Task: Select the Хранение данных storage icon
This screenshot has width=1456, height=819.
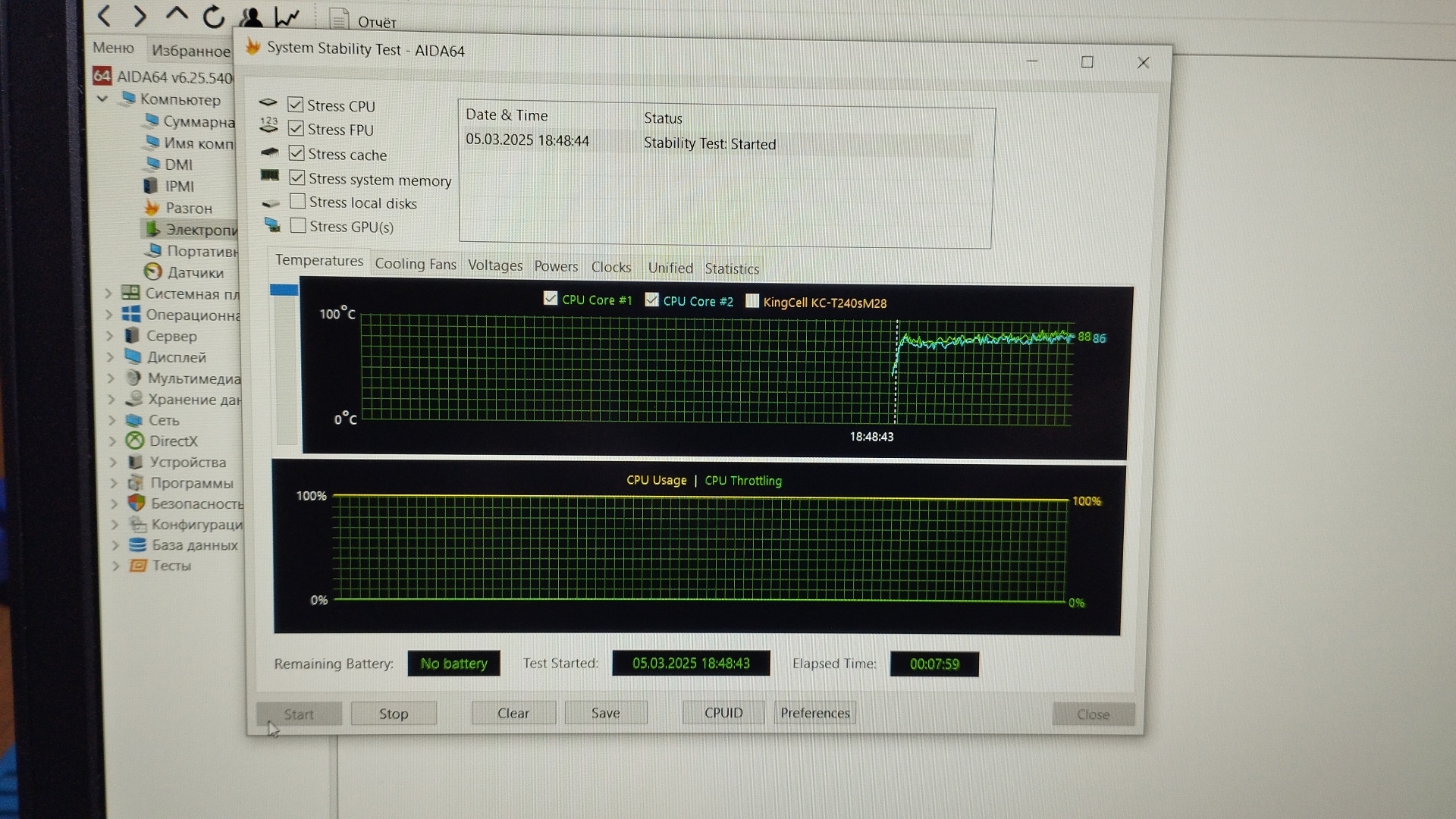Action: (x=134, y=399)
